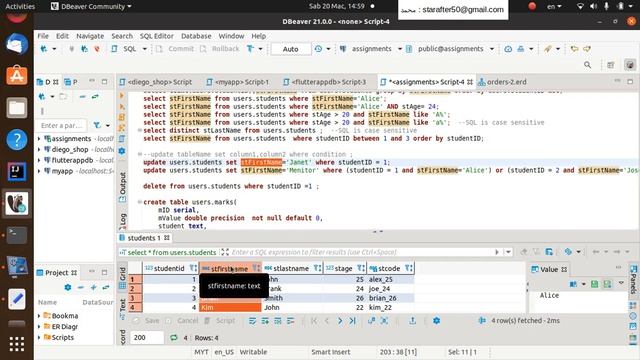Open the public@assignments schema dropdown
Image resolution: width=640 pixels, height=360 pixels.
(x=492, y=49)
